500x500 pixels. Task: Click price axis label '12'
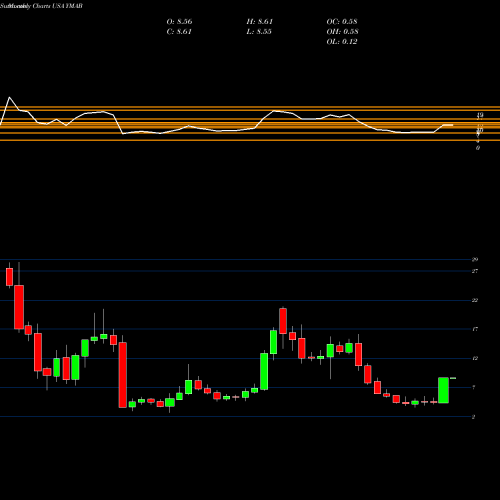pyautogui.click(x=475, y=358)
